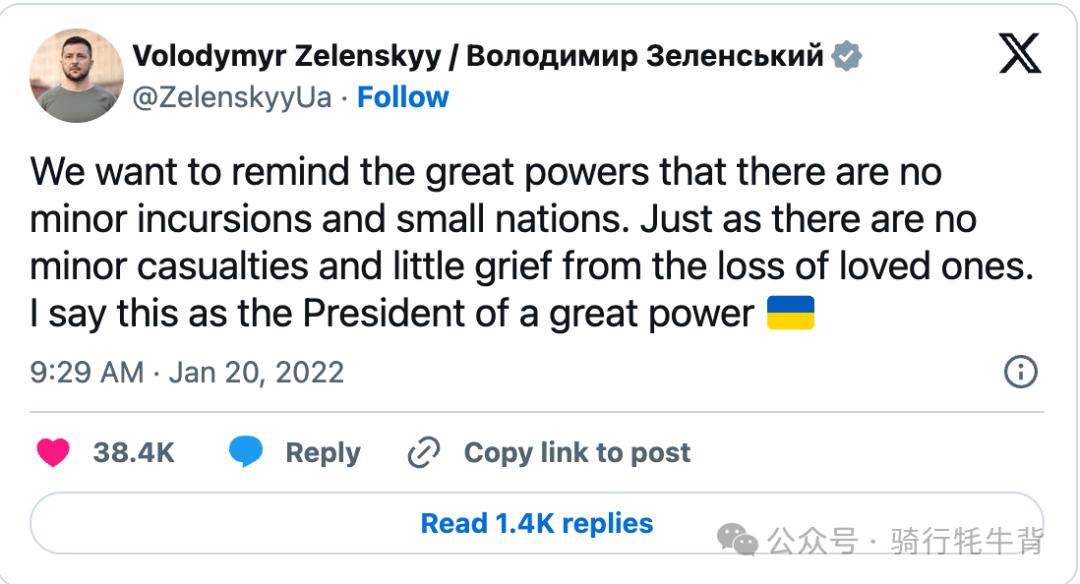This screenshot has height=584, width=1080.
Task: Open the X logo icon
Action: 1020,54
